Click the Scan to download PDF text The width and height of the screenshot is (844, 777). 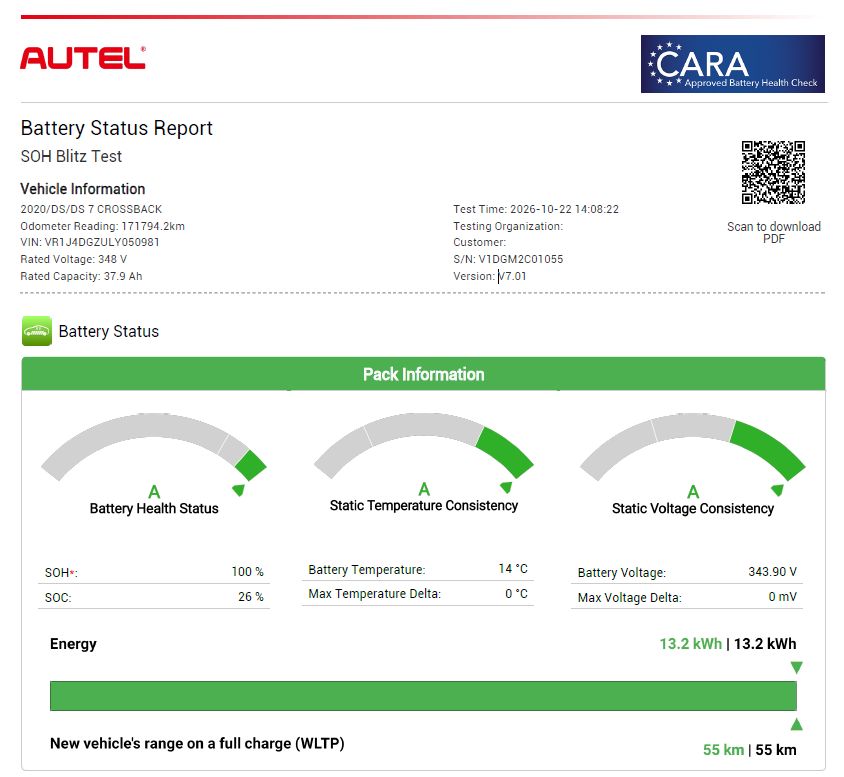point(773,232)
